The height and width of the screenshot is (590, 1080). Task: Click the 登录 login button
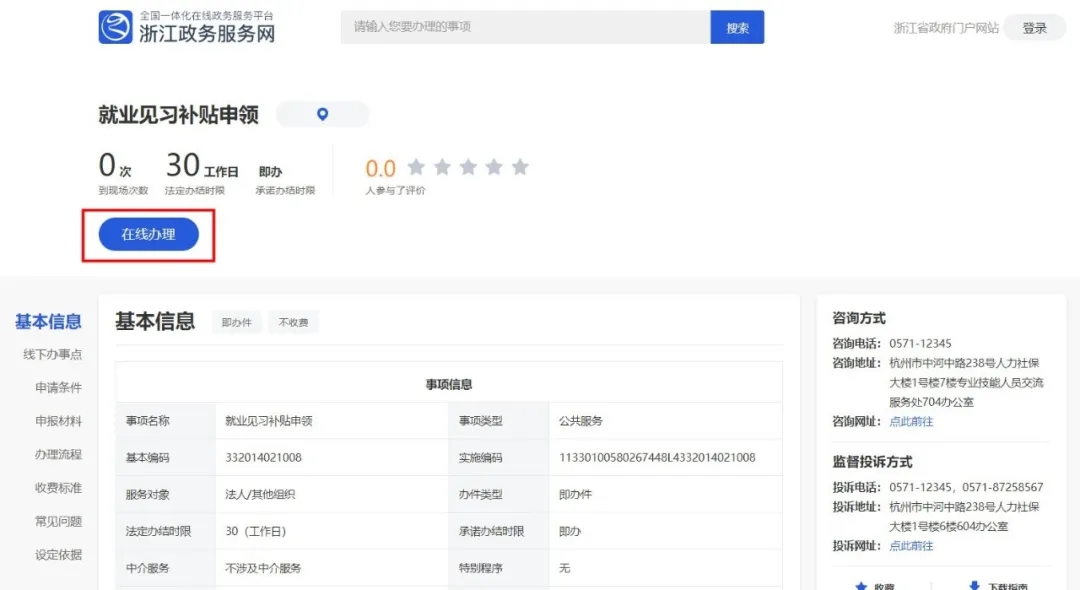tap(1034, 28)
